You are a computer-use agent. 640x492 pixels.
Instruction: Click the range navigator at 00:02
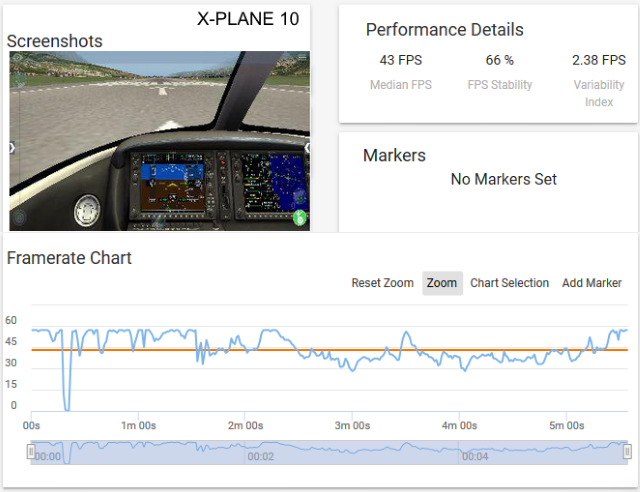tap(260, 456)
